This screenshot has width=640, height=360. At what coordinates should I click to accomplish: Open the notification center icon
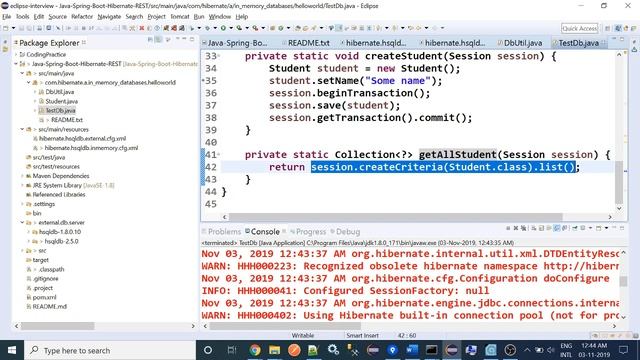click(623, 350)
